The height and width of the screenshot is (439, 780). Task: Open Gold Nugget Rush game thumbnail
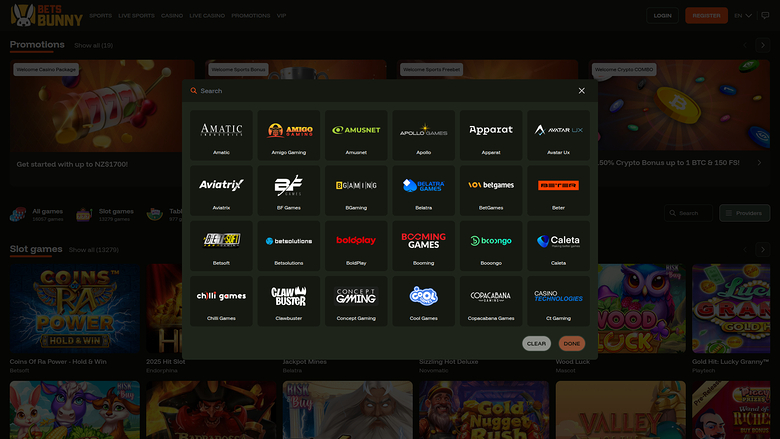click(484, 410)
